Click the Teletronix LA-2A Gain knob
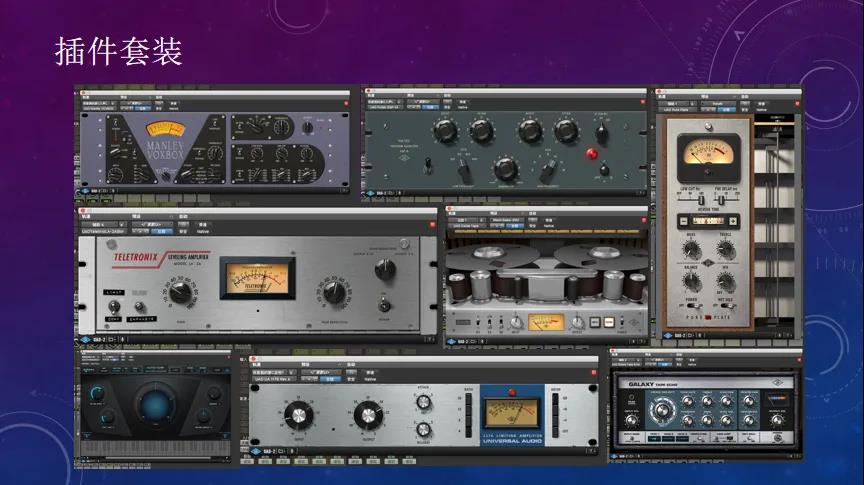The height and width of the screenshot is (485, 864). [180, 293]
